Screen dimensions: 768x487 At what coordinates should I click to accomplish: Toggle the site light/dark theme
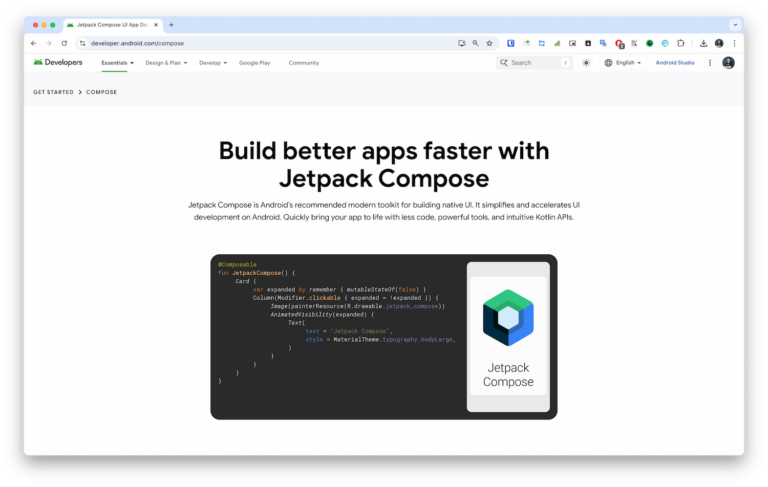586,63
